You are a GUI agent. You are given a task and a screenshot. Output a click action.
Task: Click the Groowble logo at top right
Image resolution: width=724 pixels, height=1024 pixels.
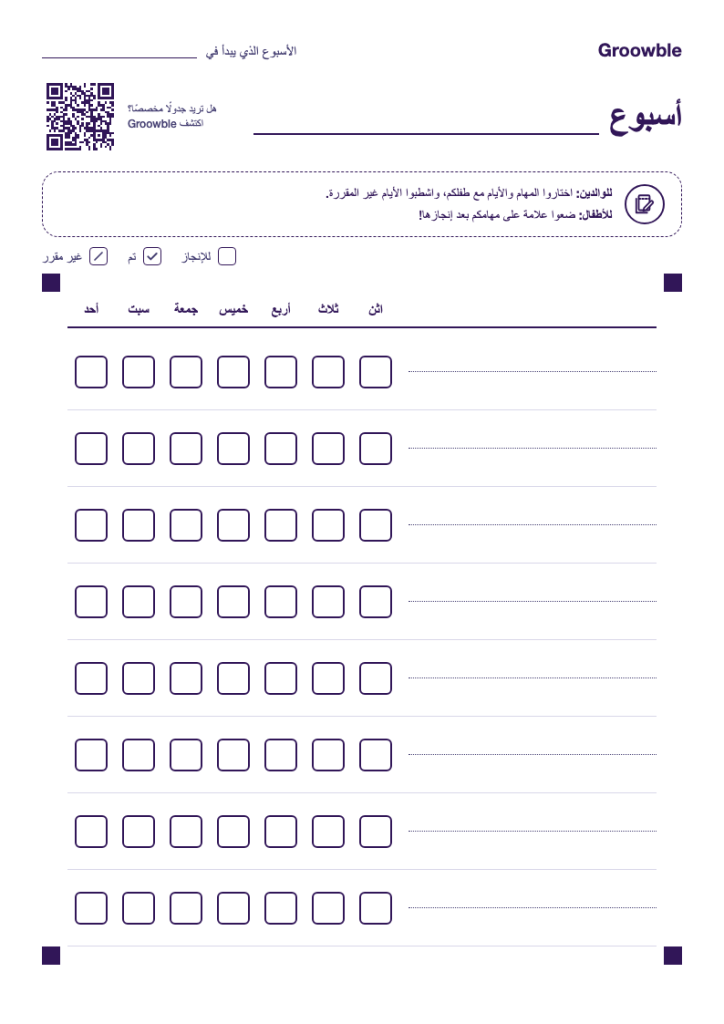[x=639, y=50]
